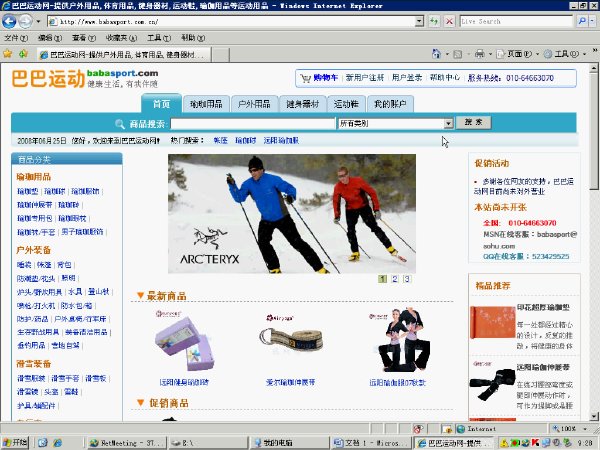
Task: Open the Favorites Center star icon
Action: click(x=7, y=54)
